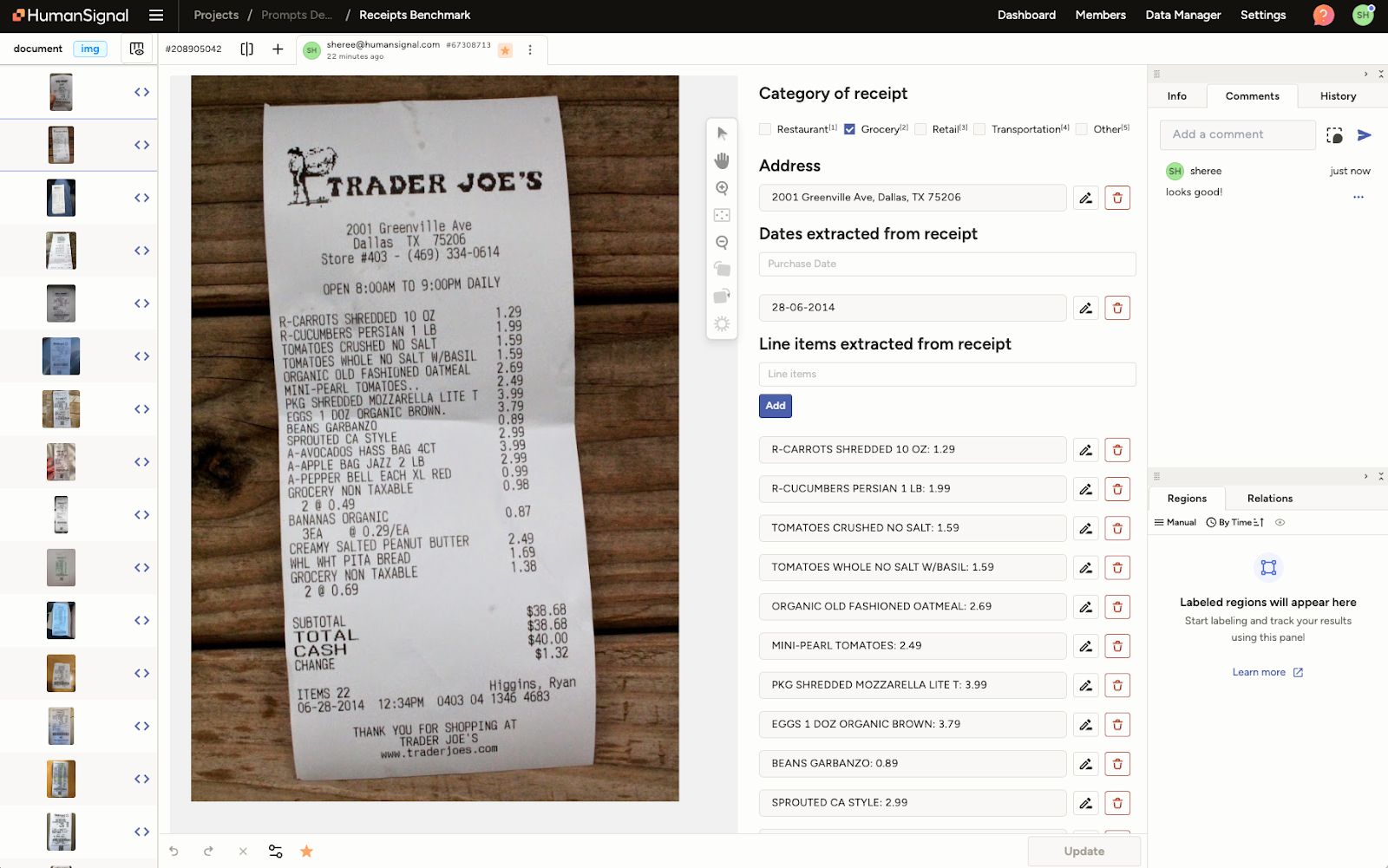The width and height of the screenshot is (1388, 868).
Task: Open annotation settings sliders icon at bottom
Action: [x=275, y=852]
